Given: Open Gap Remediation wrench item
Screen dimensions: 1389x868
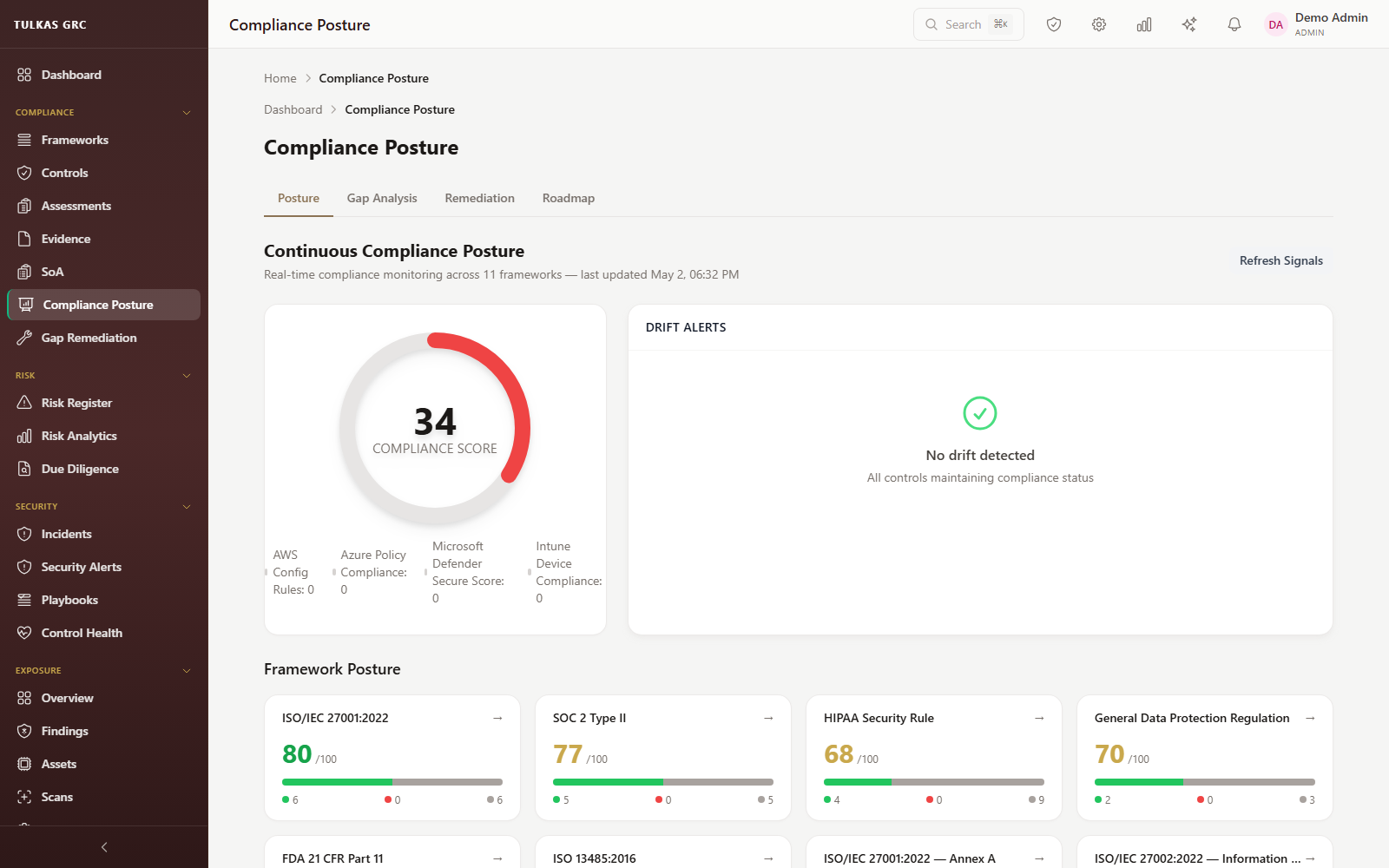Looking at the screenshot, I should 104,338.
